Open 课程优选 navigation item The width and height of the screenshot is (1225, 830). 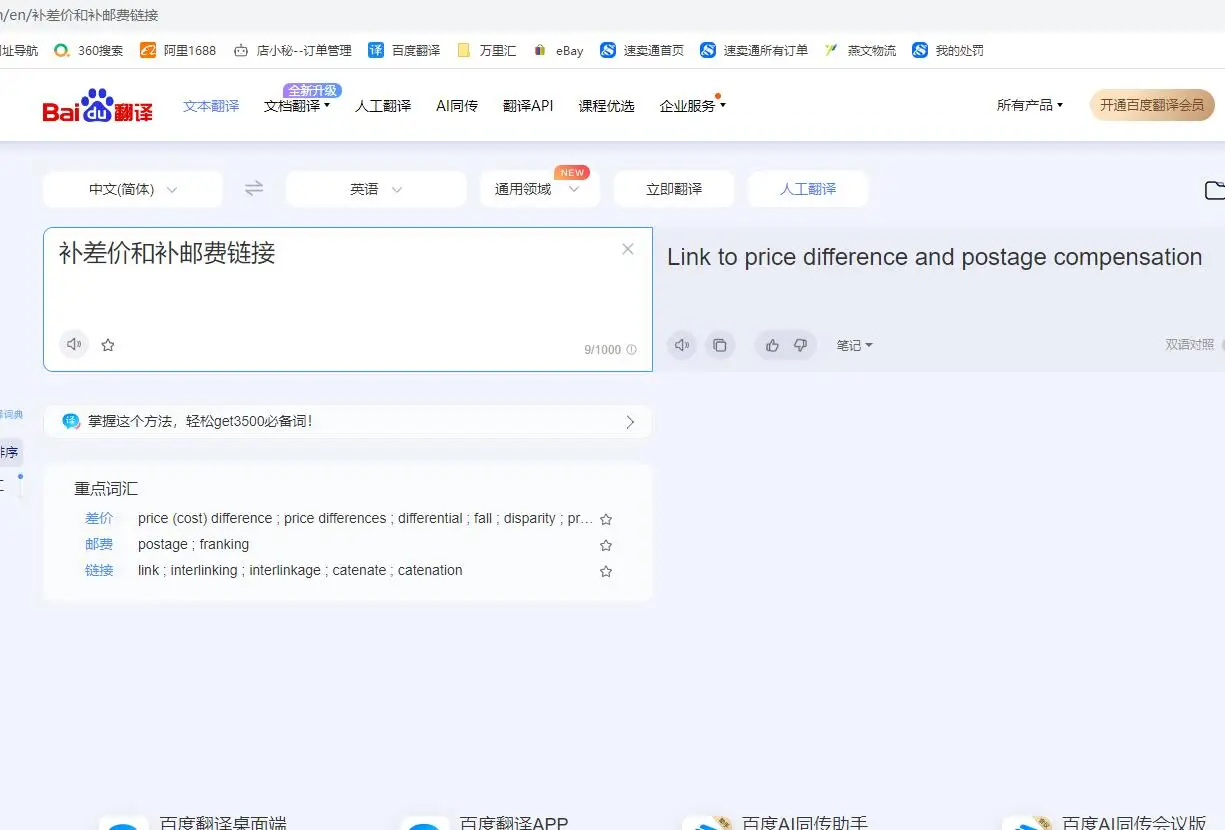click(x=606, y=106)
